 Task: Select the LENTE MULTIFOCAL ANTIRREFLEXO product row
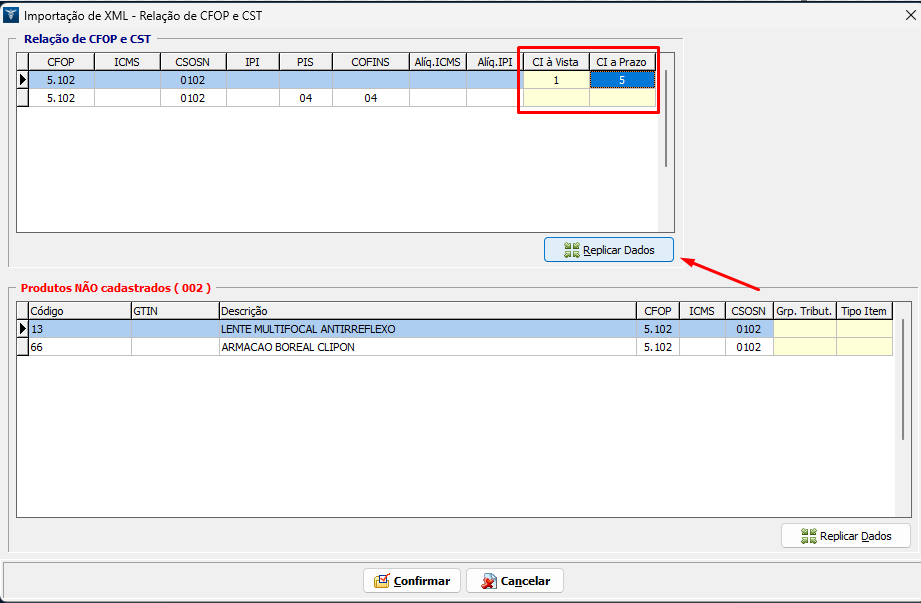point(308,329)
